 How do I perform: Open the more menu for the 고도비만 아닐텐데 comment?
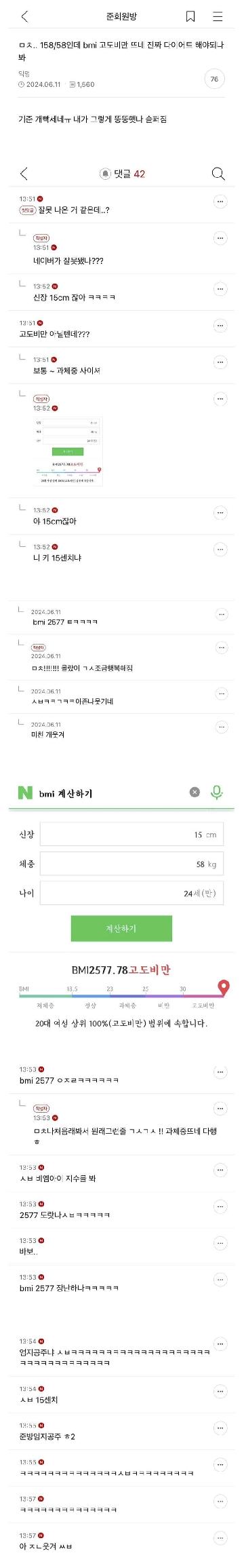pyautogui.click(x=220, y=326)
